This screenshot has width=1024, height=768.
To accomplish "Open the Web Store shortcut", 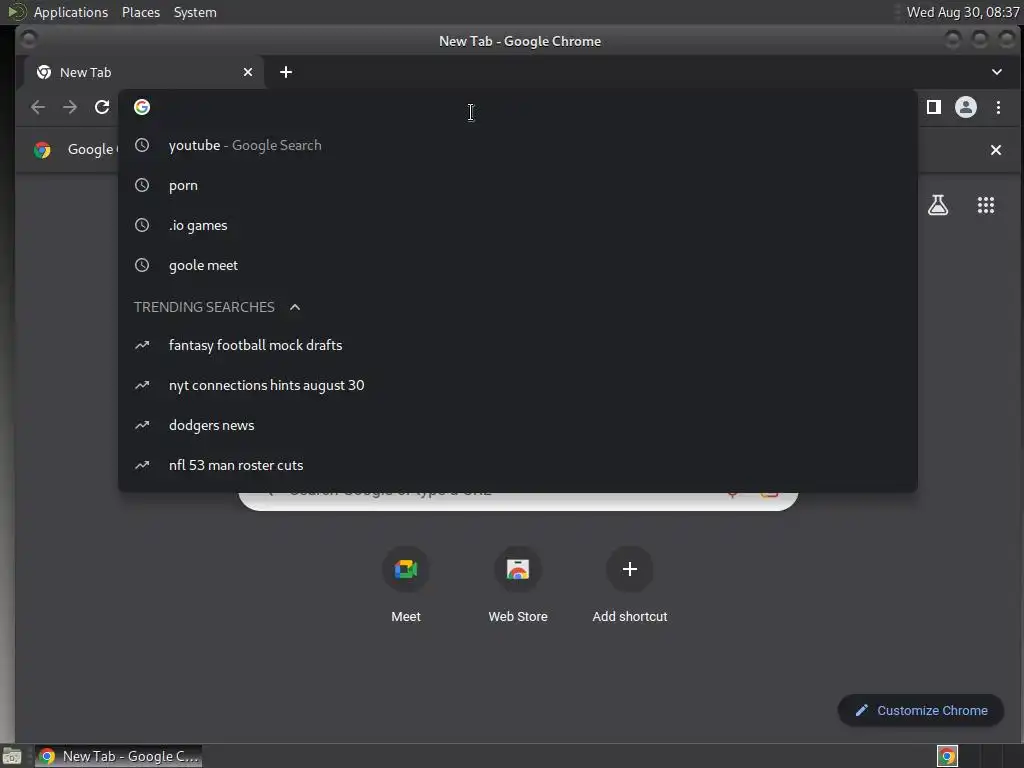I will pos(518,569).
